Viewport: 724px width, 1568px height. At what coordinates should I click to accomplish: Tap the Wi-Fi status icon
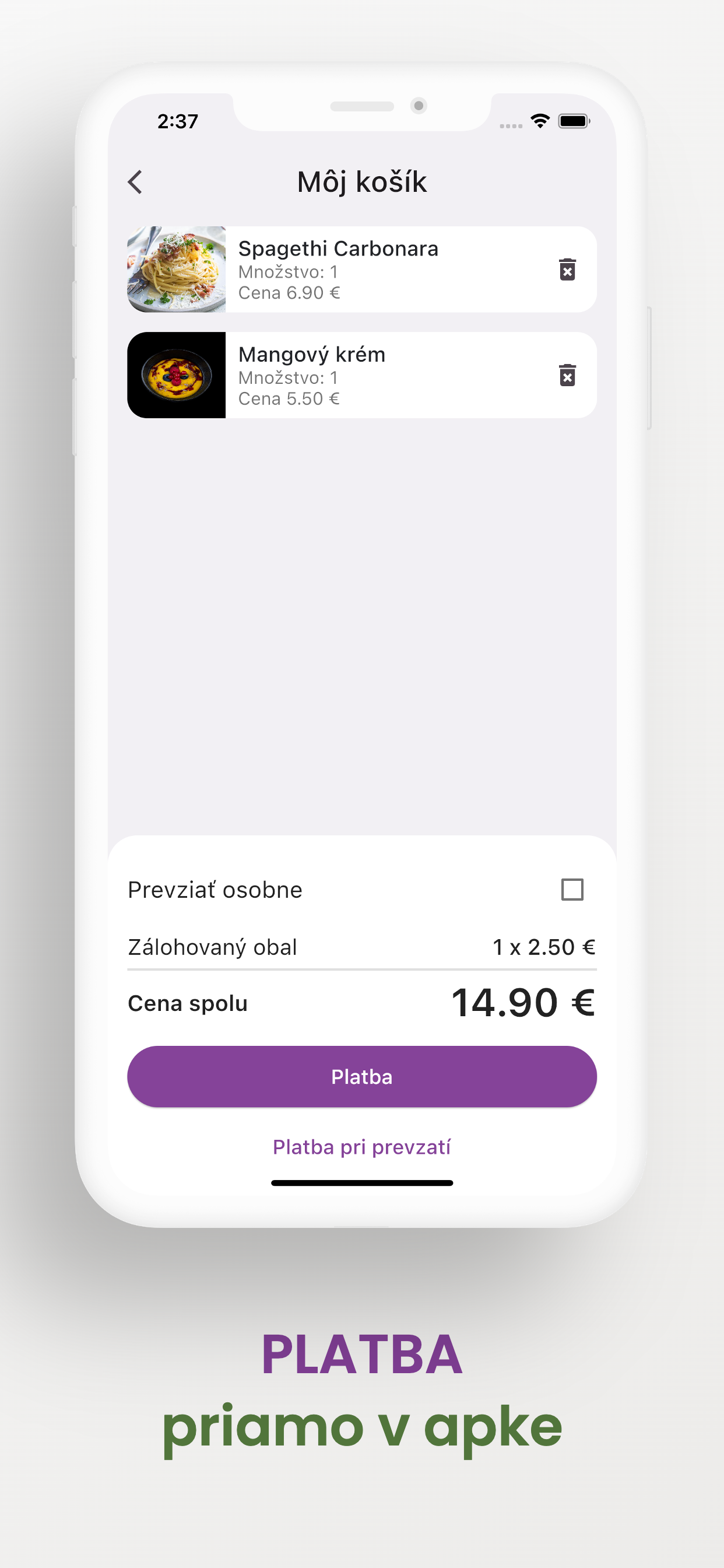point(540,121)
